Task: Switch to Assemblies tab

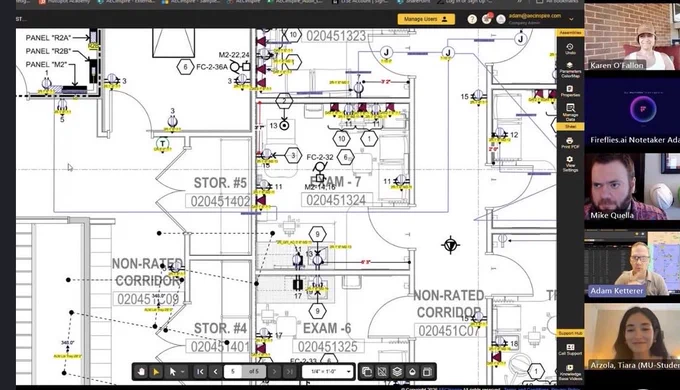Action: tap(570, 33)
